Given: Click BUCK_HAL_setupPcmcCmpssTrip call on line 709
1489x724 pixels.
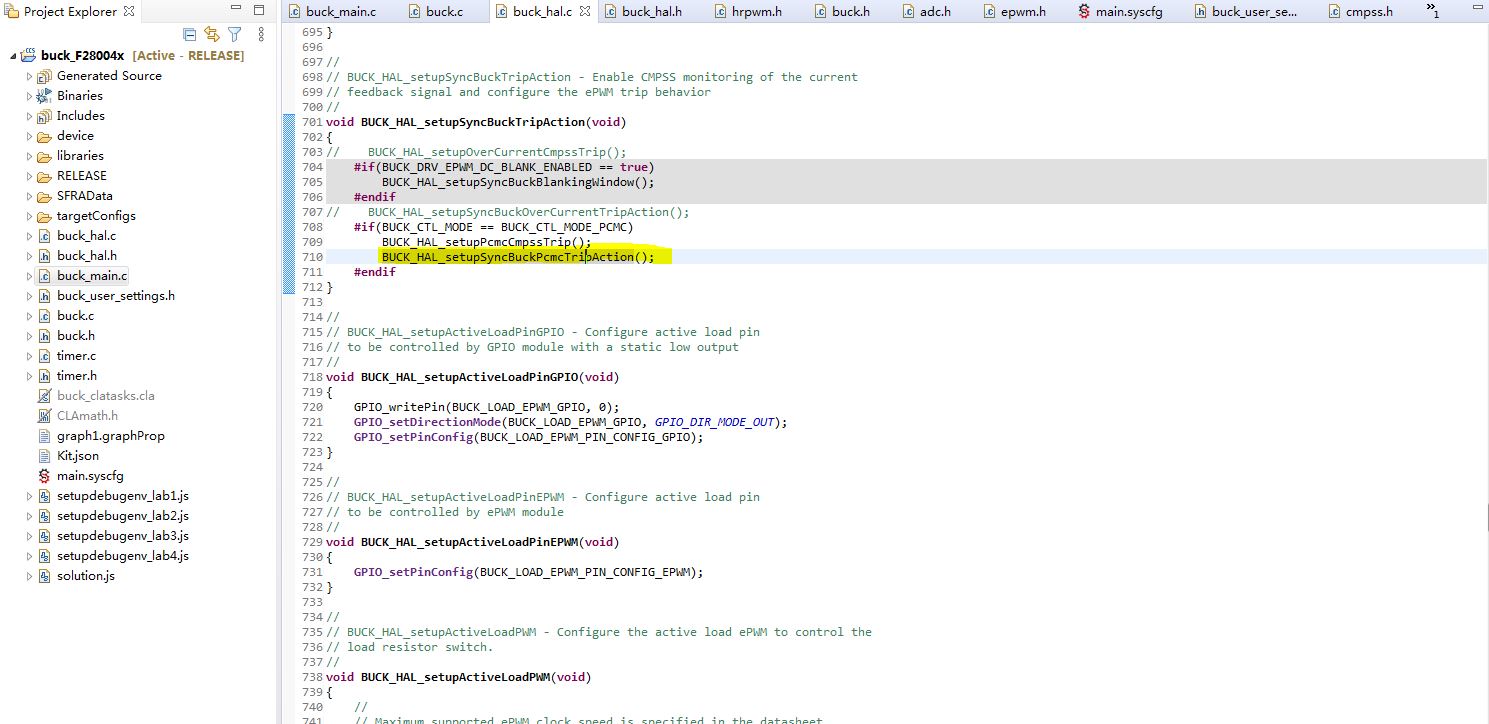Looking at the screenshot, I should (486, 242).
